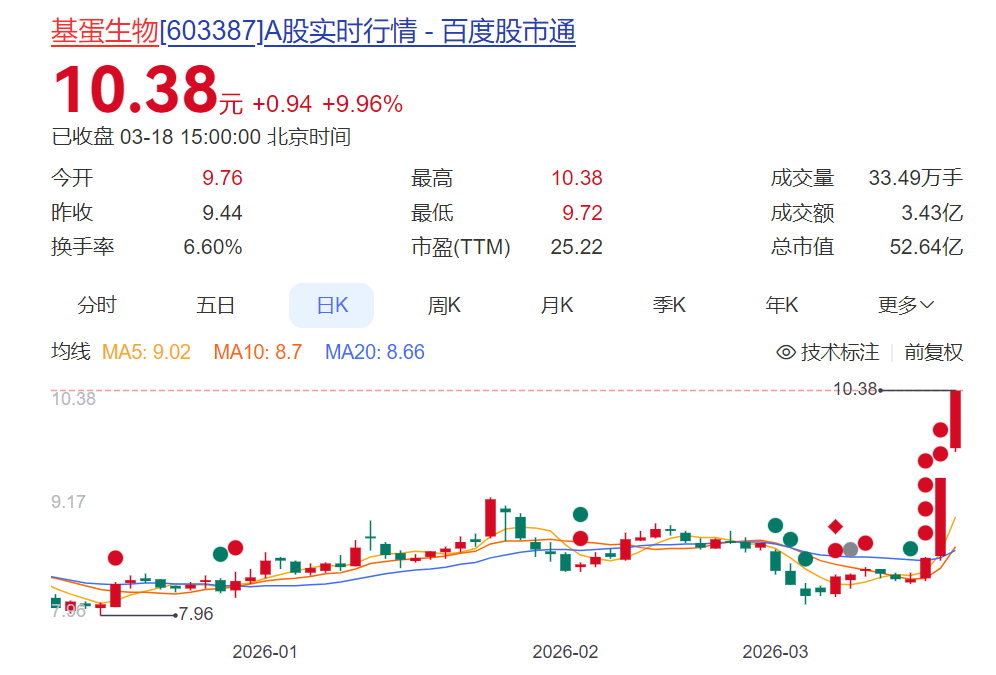Viewport: 996px width, 675px height.
Task: Click the 2026-02 date axis label
Action: pos(567,651)
